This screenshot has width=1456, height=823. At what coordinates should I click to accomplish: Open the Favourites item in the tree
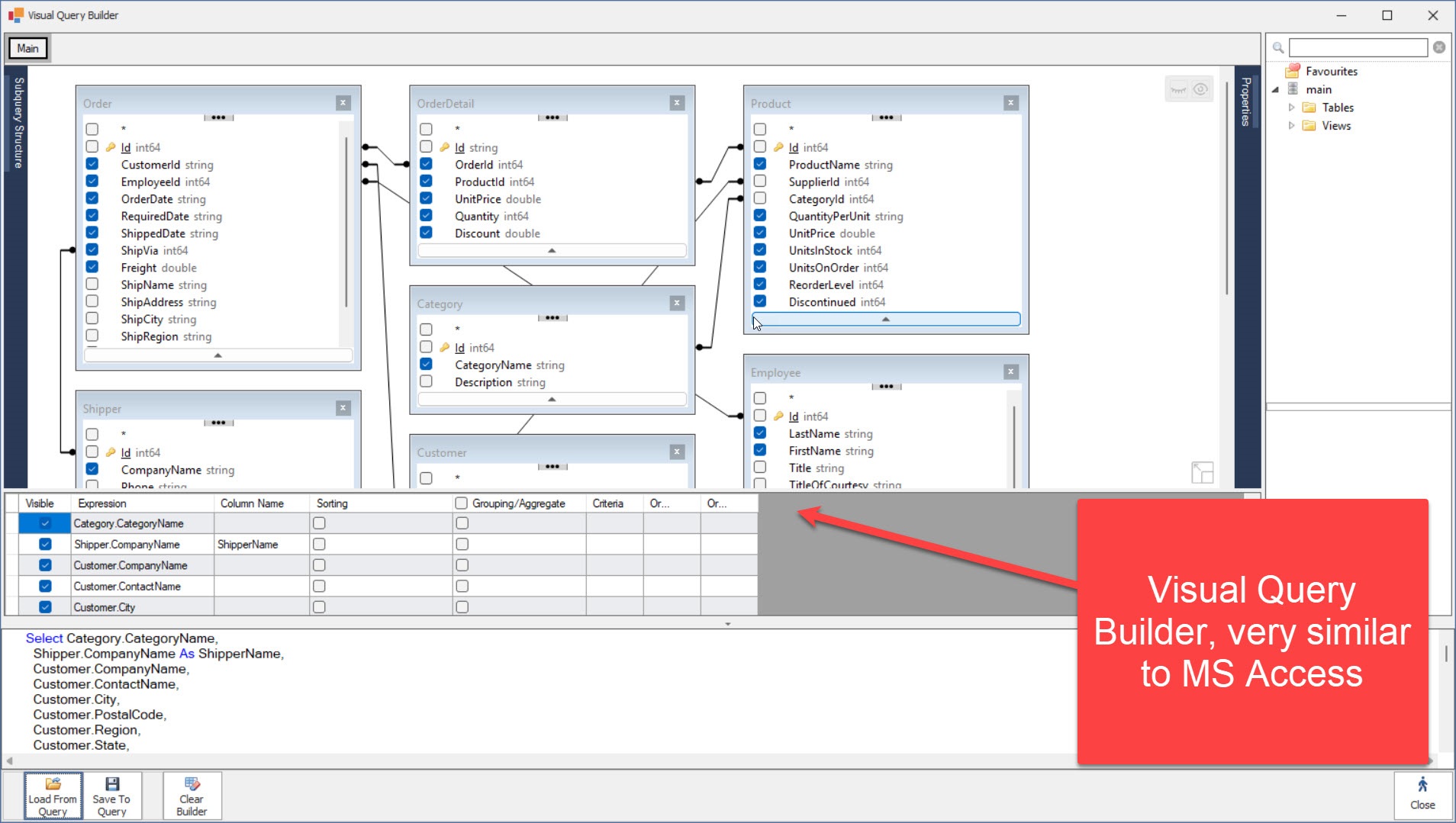1331,71
